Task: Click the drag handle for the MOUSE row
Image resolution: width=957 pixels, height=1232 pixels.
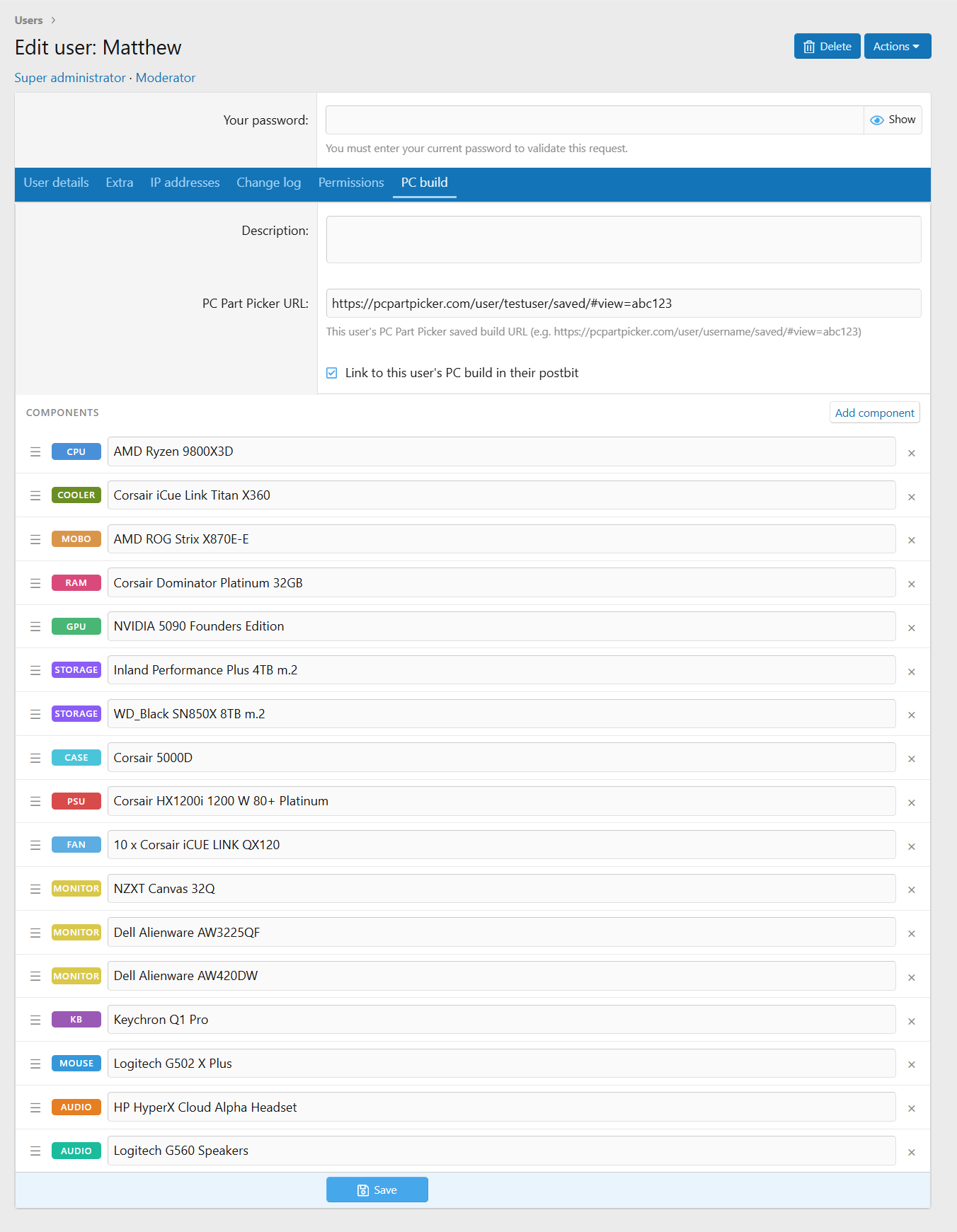Action: 35,1064
